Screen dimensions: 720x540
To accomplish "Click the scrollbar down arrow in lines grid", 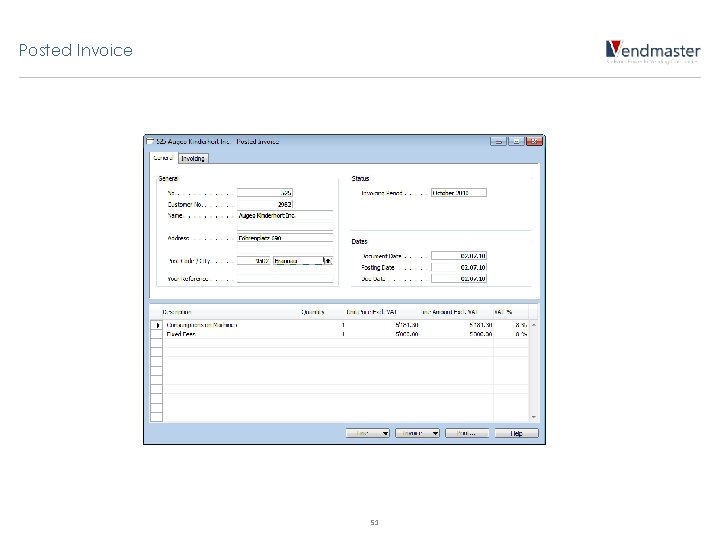I will 534,417.
